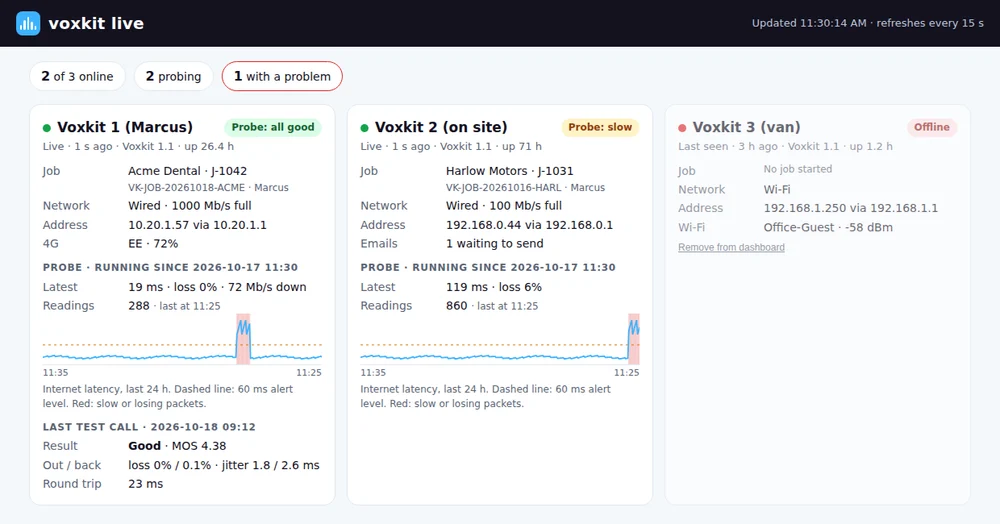Screen dimensions: 1000x524
Task: Click '192.168.1.250 via 192.168.1.1' address
Action: [x=851, y=208]
